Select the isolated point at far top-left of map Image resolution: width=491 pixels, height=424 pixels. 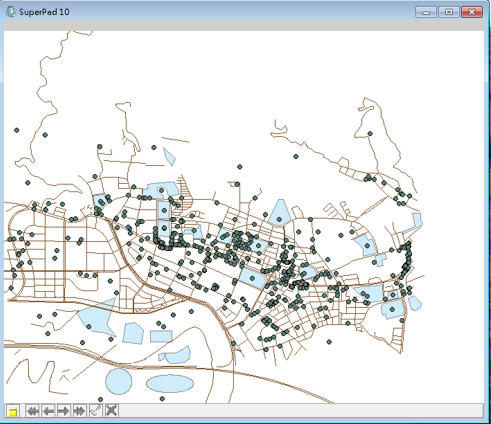tap(17, 130)
